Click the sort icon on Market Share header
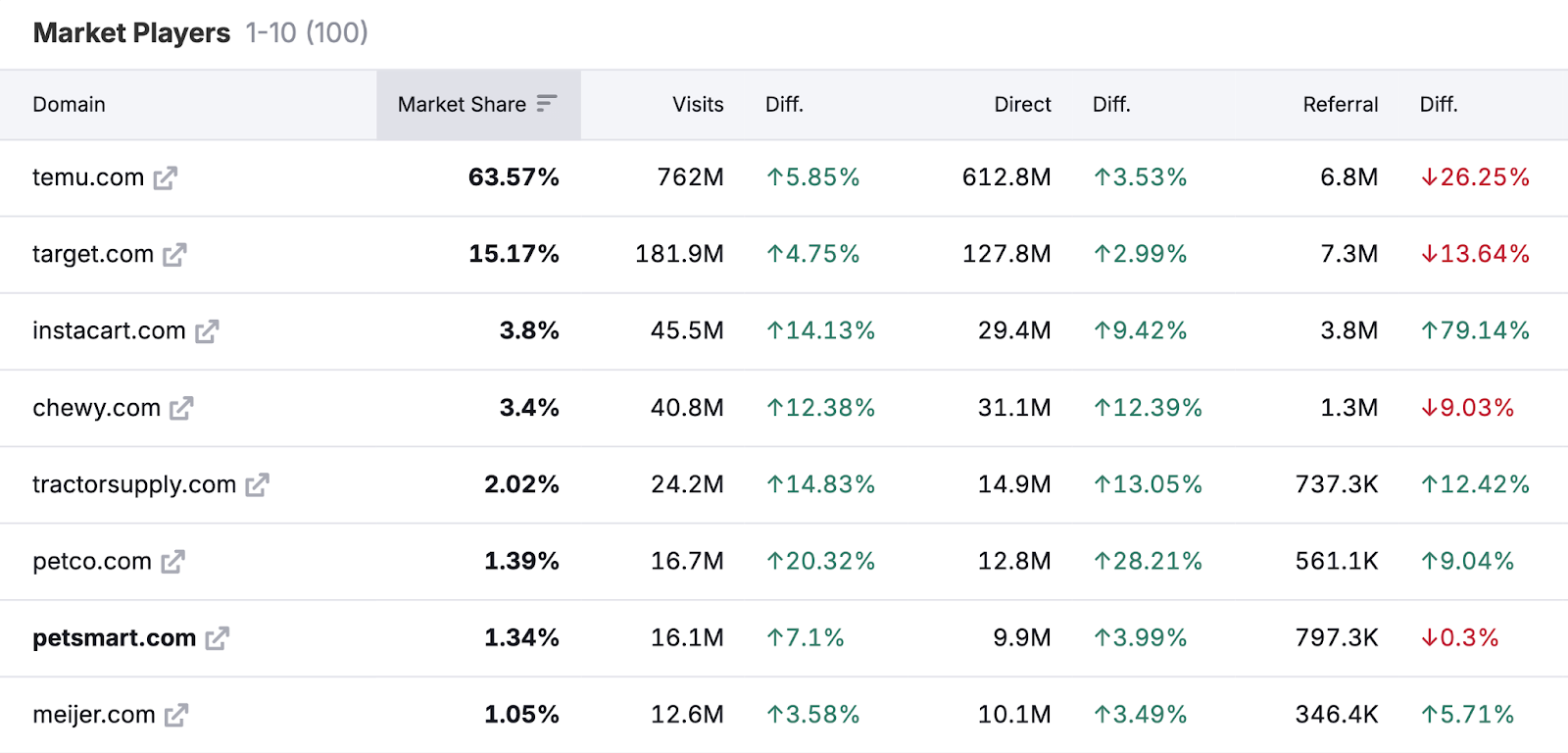 (548, 102)
